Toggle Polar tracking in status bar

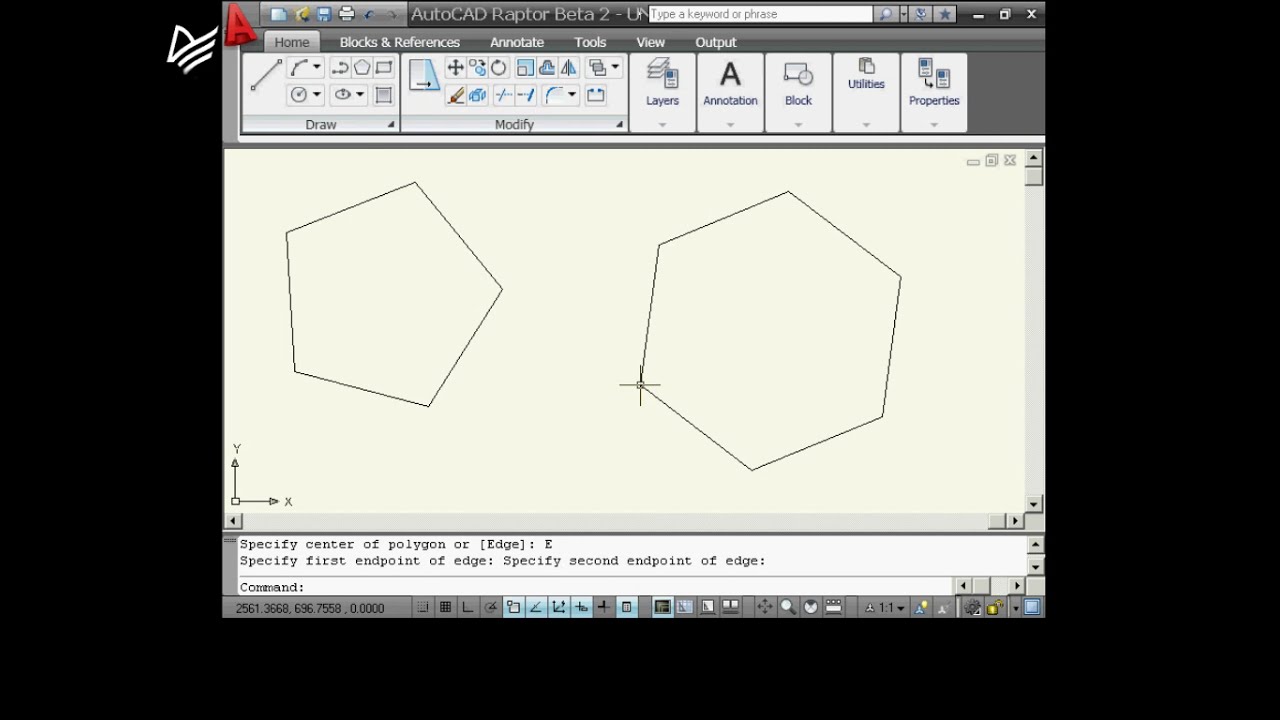[490, 607]
